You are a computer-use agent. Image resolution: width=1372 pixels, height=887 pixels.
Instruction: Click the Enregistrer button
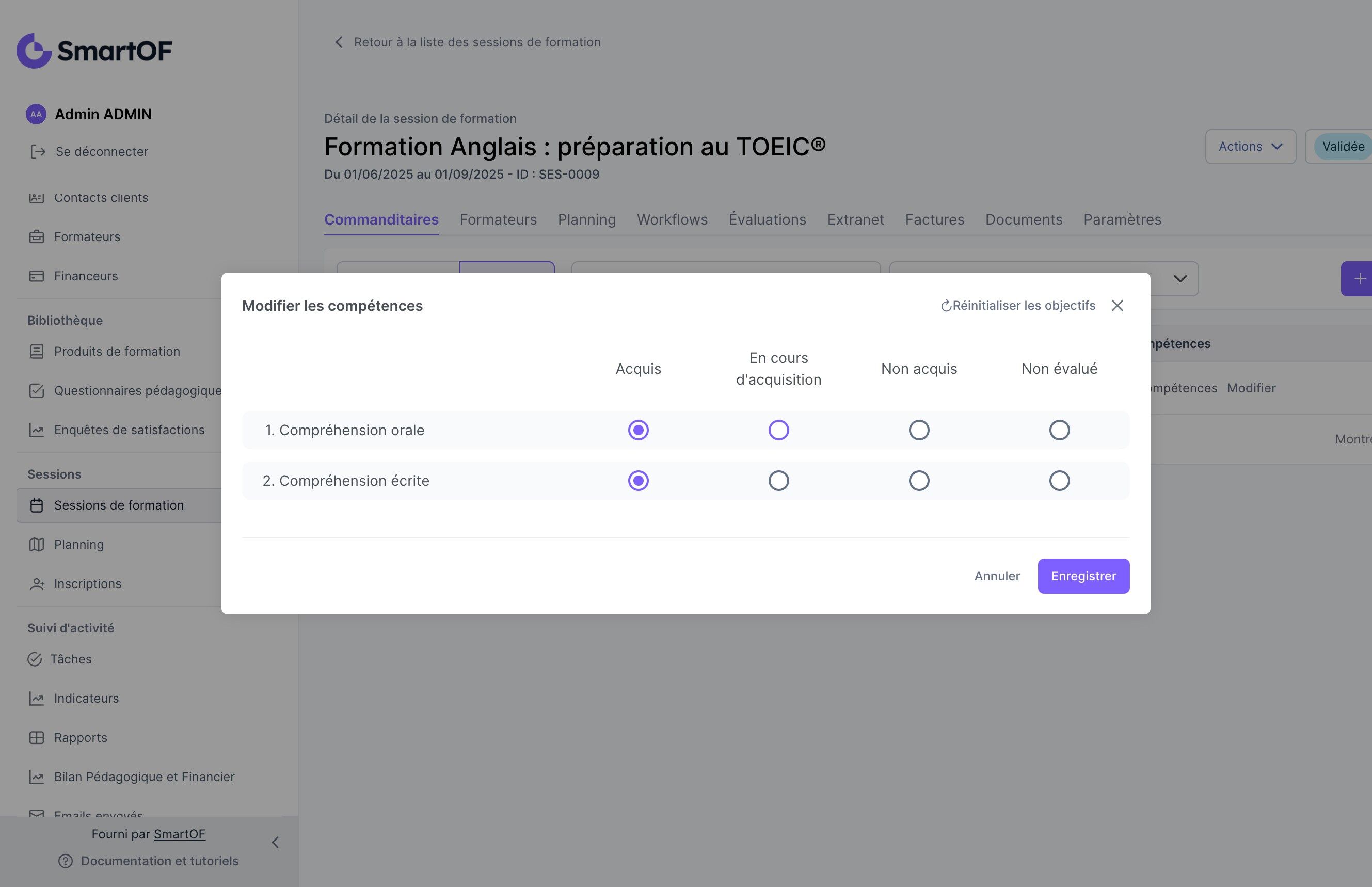pyautogui.click(x=1083, y=576)
